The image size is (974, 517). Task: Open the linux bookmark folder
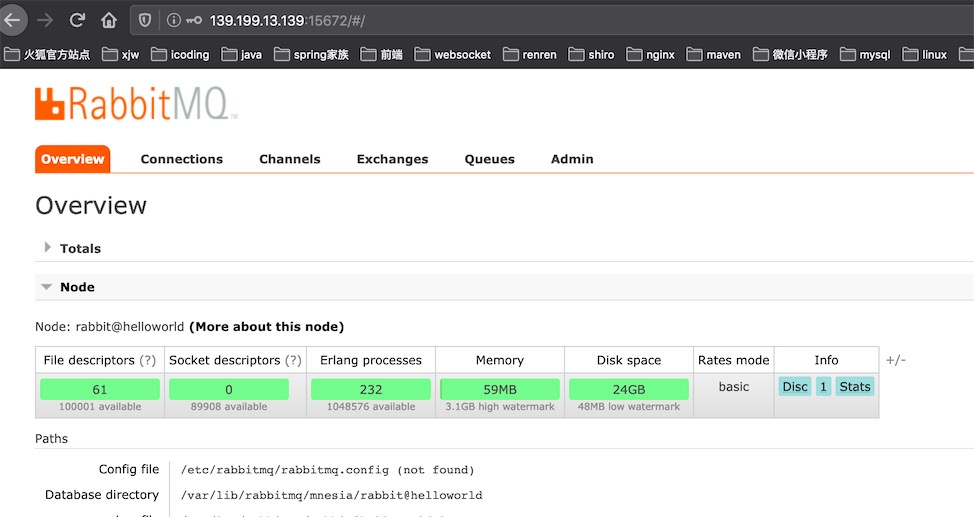coord(925,55)
